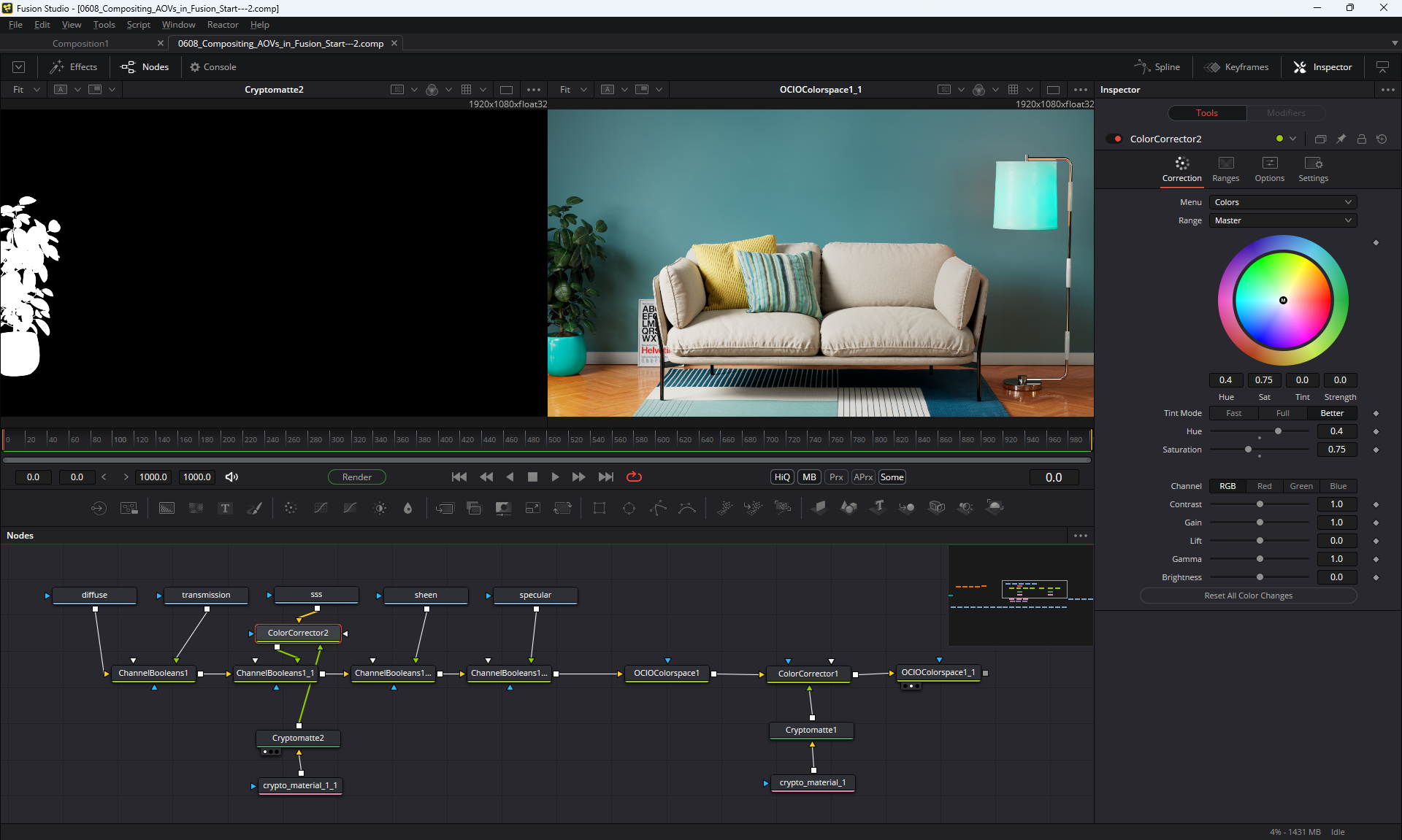1402x840 pixels.
Task: Click the Saturation slider handle
Action: click(x=1248, y=450)
